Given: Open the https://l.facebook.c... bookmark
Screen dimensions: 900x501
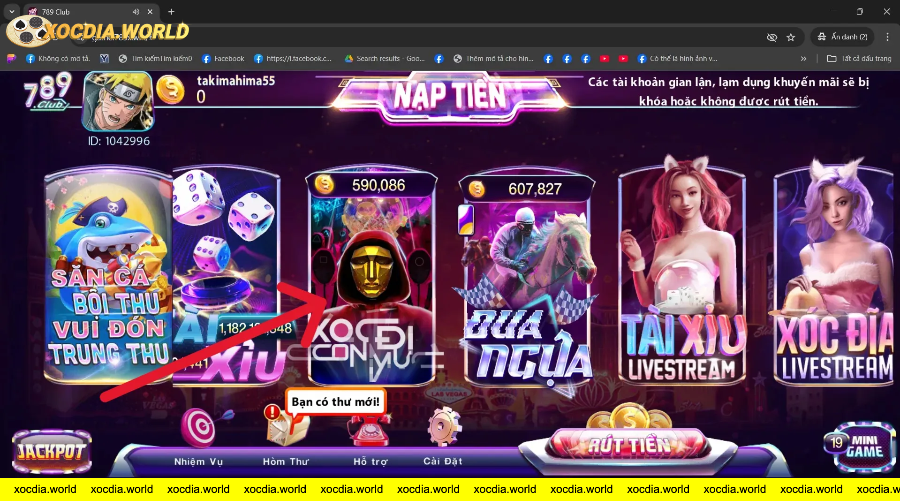Looking at the screenshot, I should click(293, 58).
